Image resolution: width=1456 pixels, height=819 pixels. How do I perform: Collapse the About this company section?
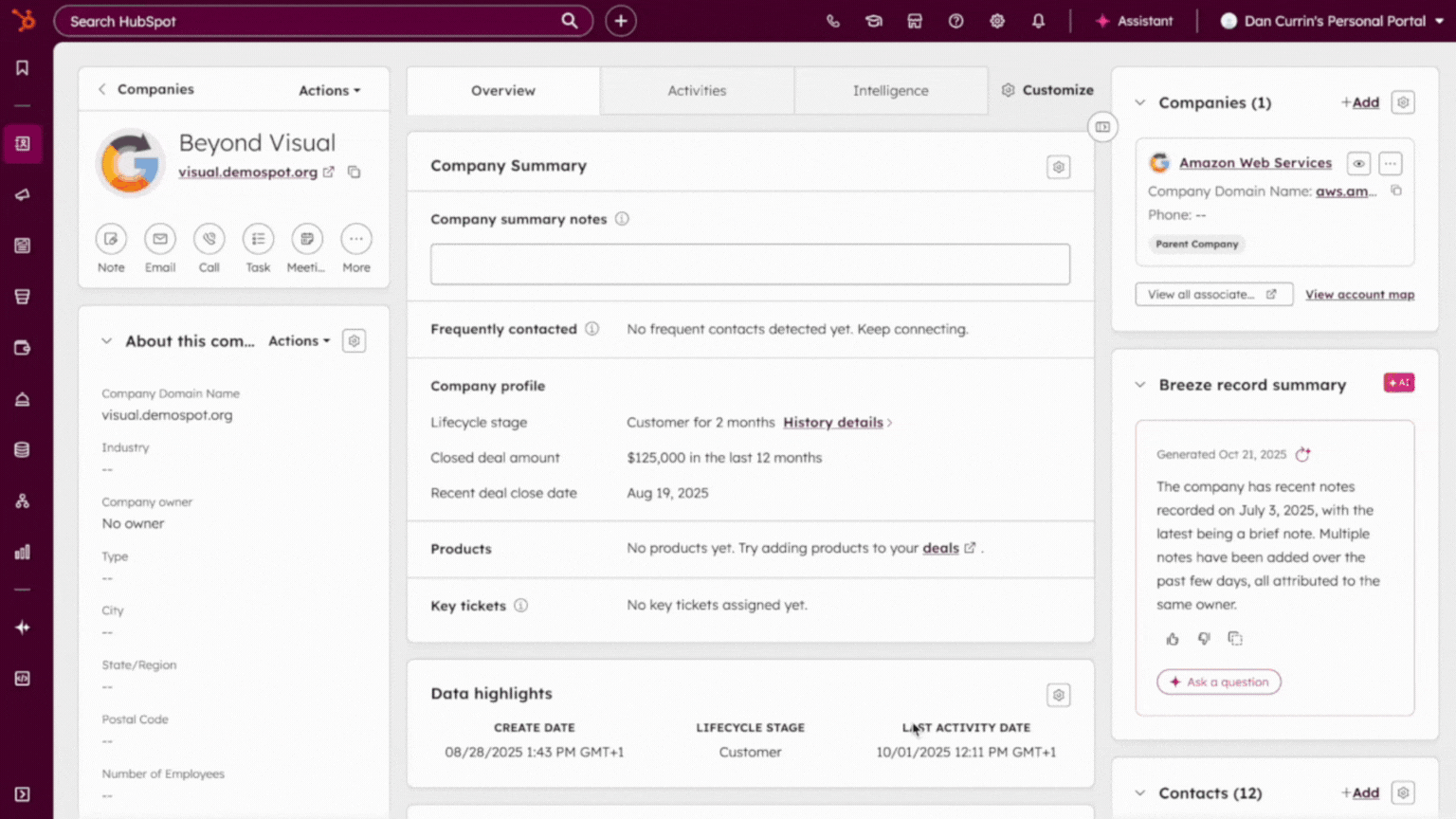[x=107, y=341]
